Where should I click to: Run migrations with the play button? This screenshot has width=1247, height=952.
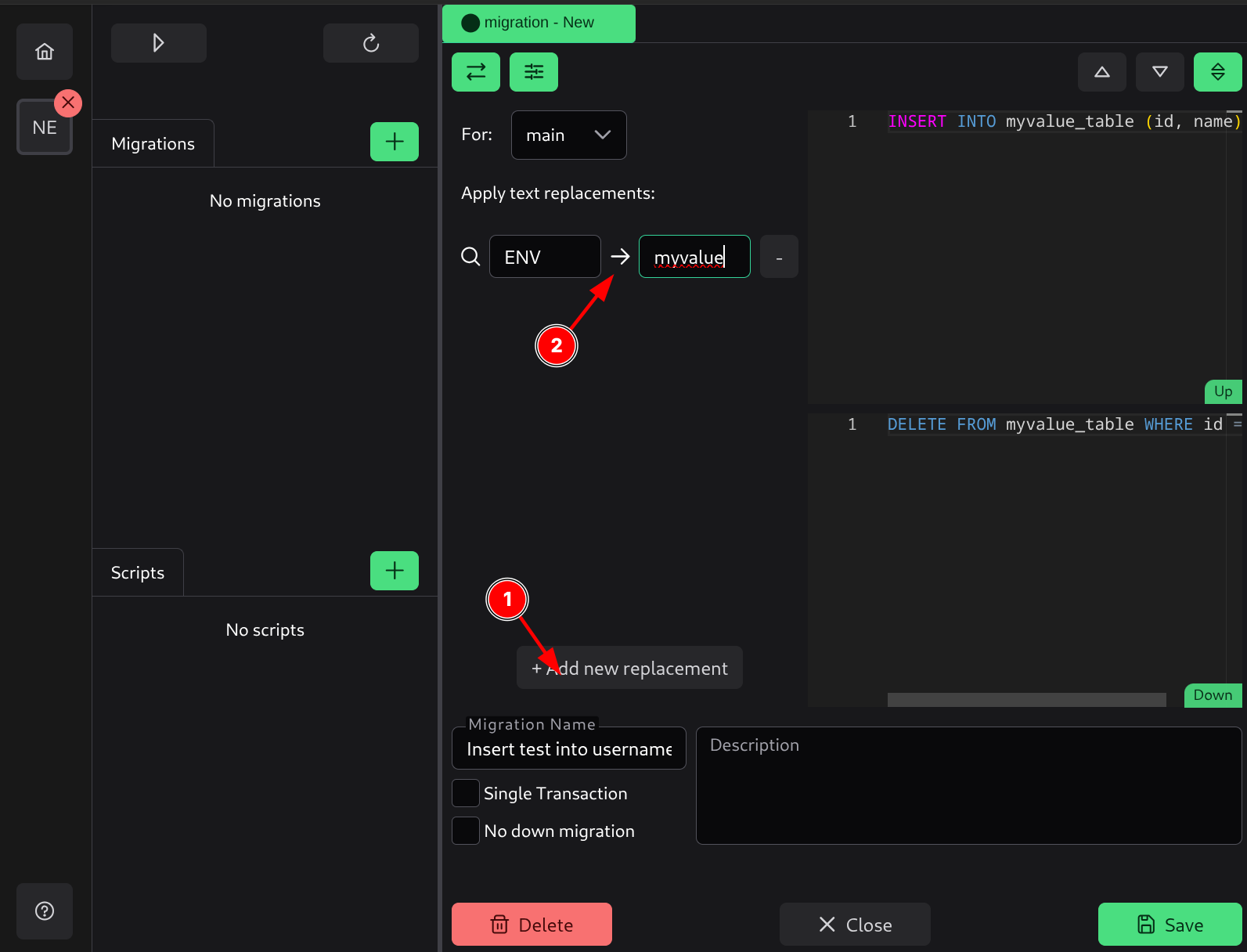[x=158, y=43]
